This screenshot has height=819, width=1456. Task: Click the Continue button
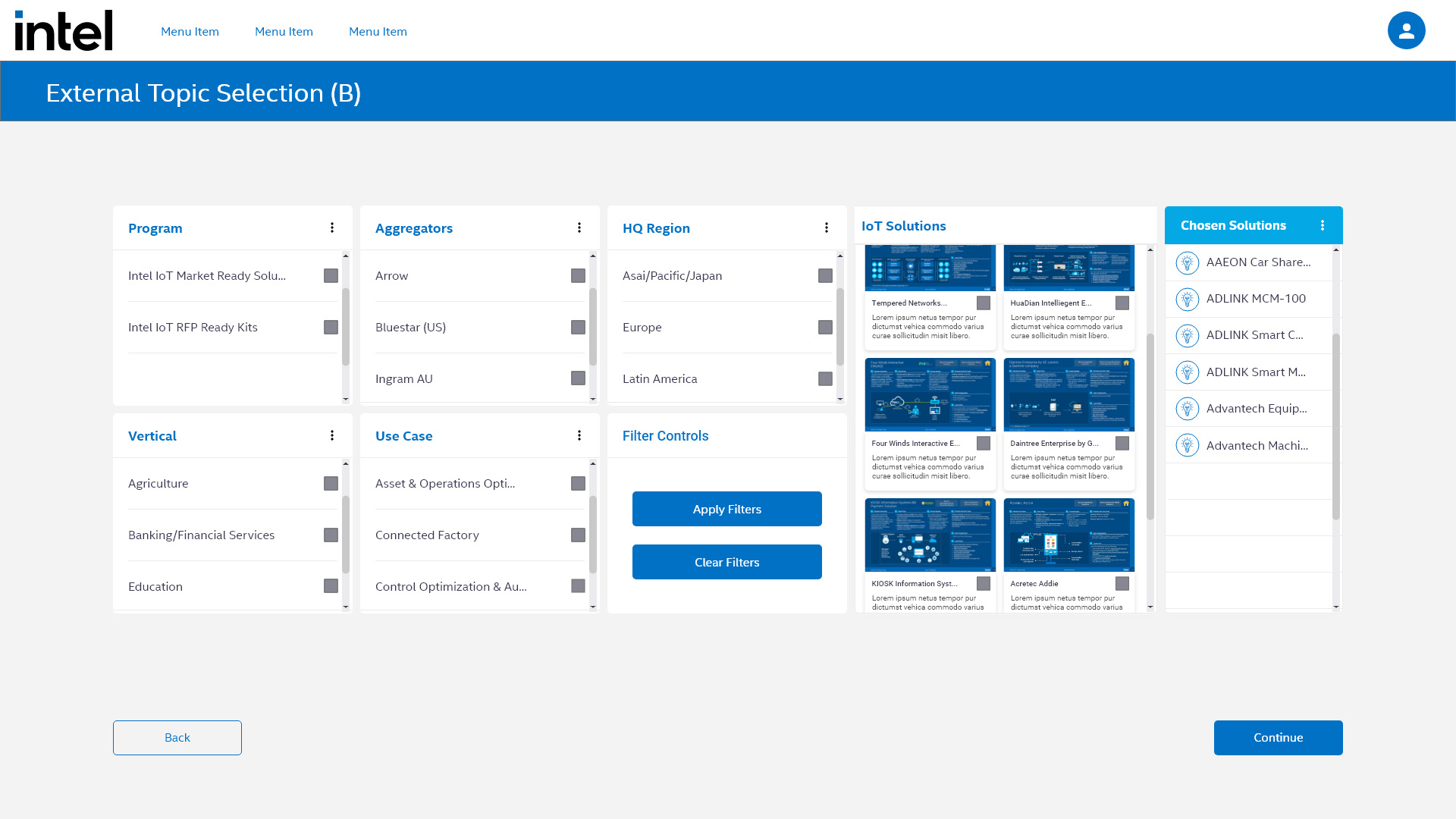[x=1278, y=737]
